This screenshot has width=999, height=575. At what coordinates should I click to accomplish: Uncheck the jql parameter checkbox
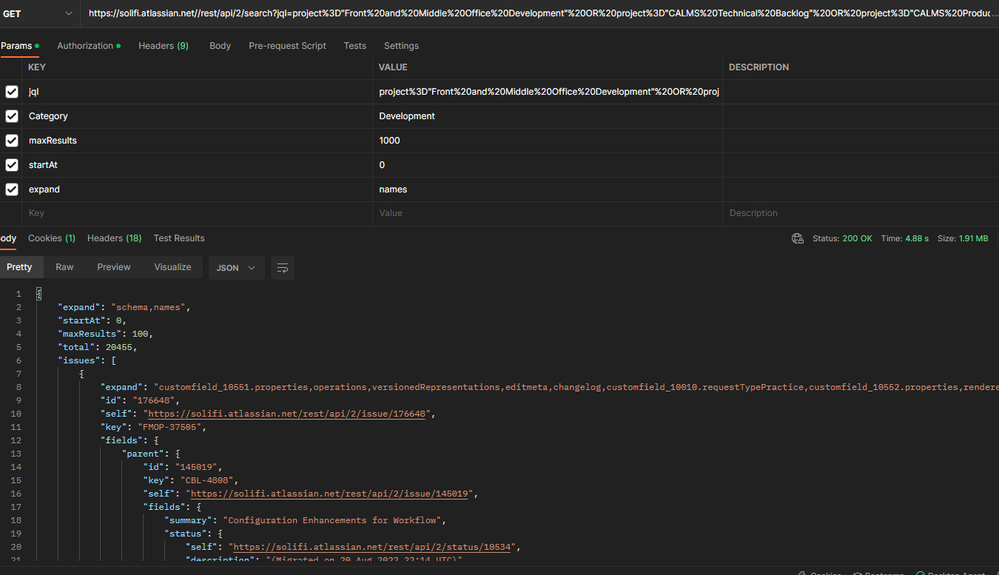[x=12, y=92]
